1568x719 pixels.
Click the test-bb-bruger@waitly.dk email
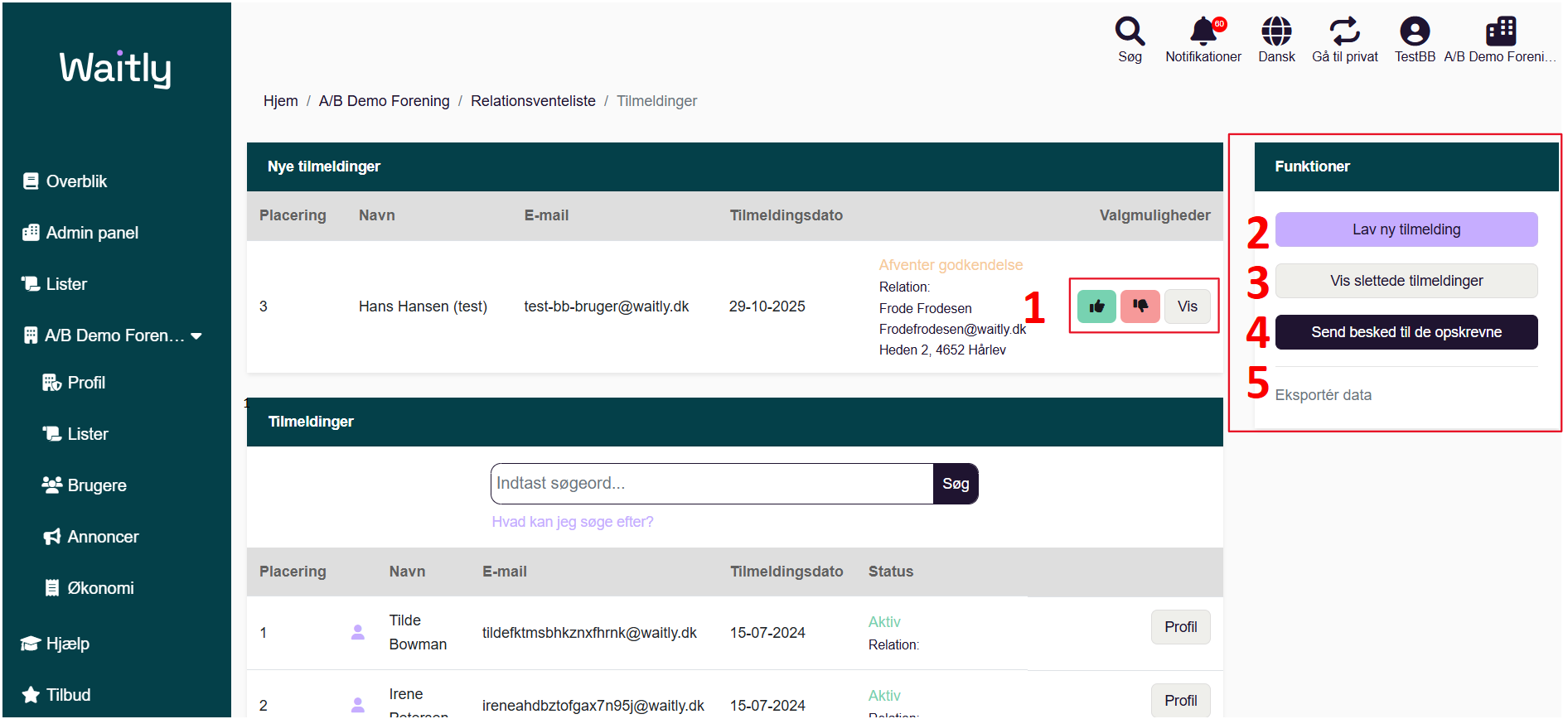click(607, 306)
